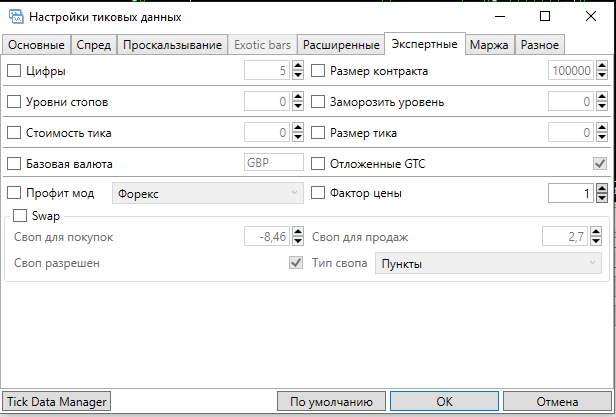Decrease Своп для покупок with down arrow
This screenshot has height=417, width=616.
click(x=298, y=241)
